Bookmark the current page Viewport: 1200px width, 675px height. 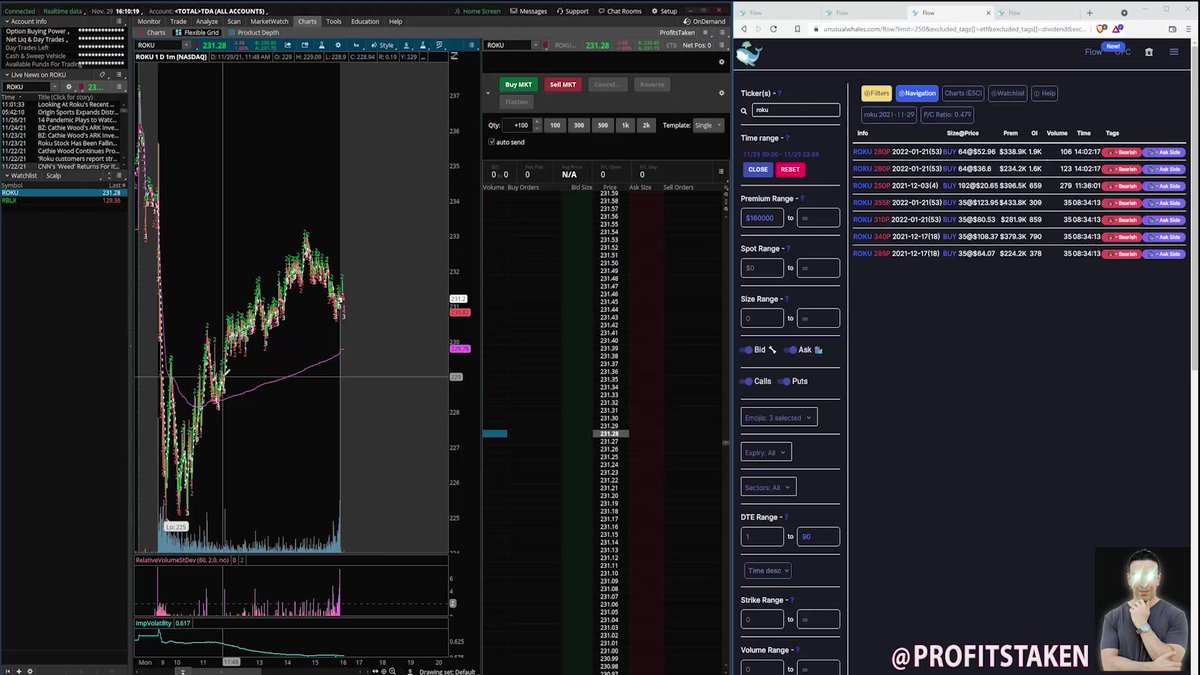coord(799,29)
